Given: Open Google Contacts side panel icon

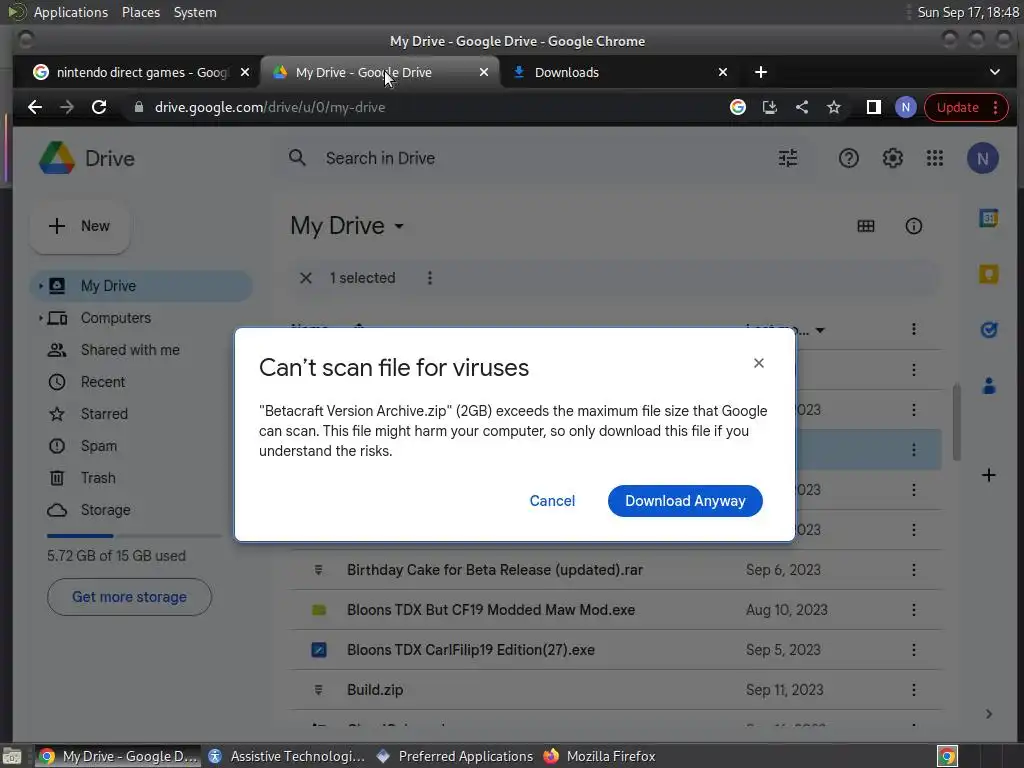Looking at the screenshot, I should click(989, 386).
